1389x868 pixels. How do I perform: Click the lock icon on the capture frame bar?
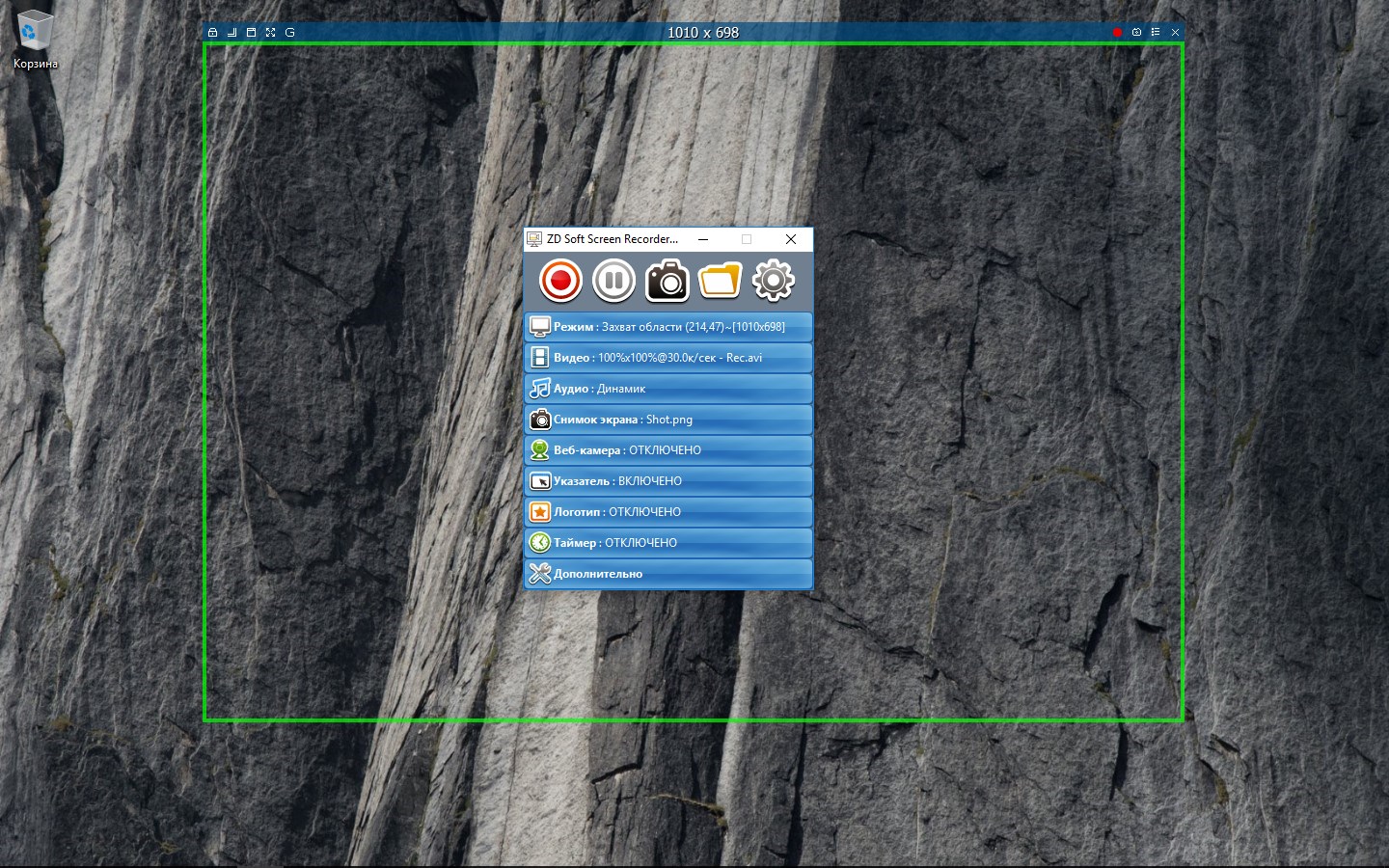pyautogui.click(x=213, y=33)
